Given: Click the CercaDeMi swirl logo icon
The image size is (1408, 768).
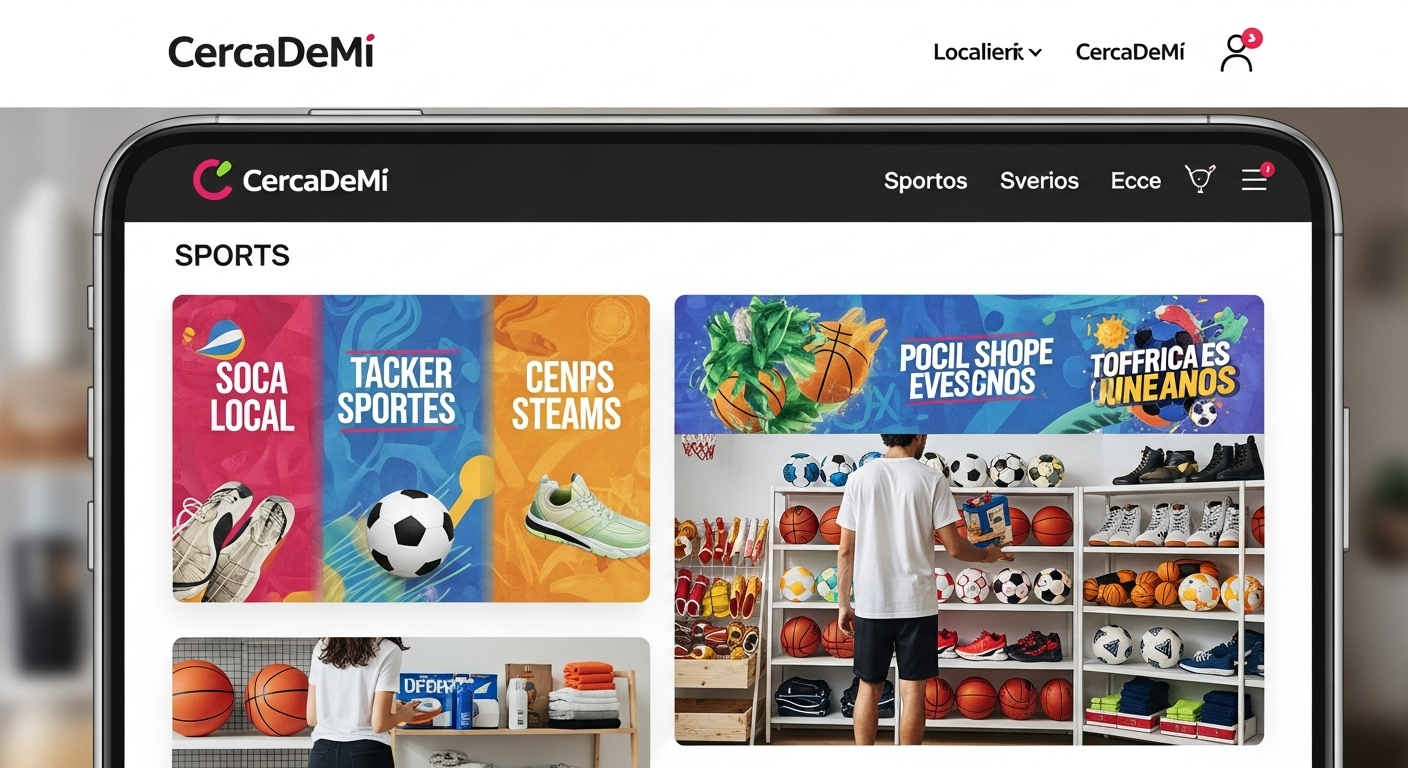Looking at the screenshot, I should [x=212, y=180].
